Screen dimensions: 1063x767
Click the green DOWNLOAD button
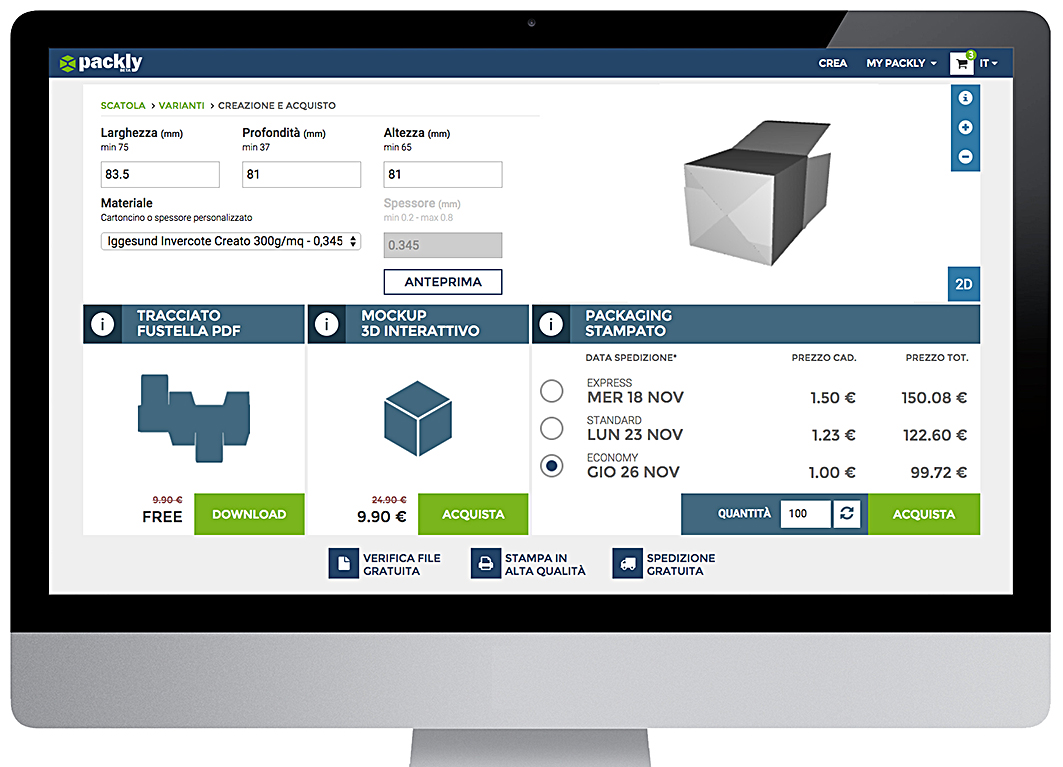(249, 514)
